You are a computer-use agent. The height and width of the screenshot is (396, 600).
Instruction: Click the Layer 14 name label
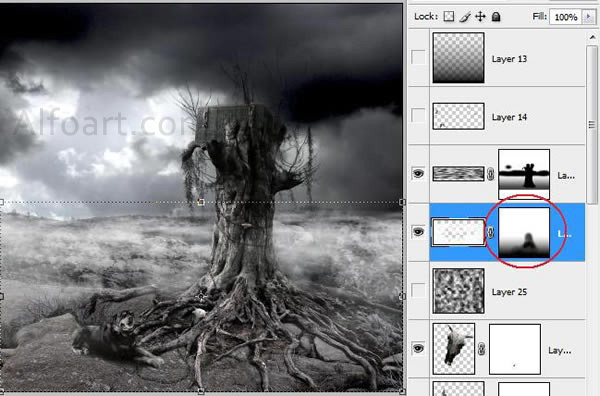(x=509, y=117)
